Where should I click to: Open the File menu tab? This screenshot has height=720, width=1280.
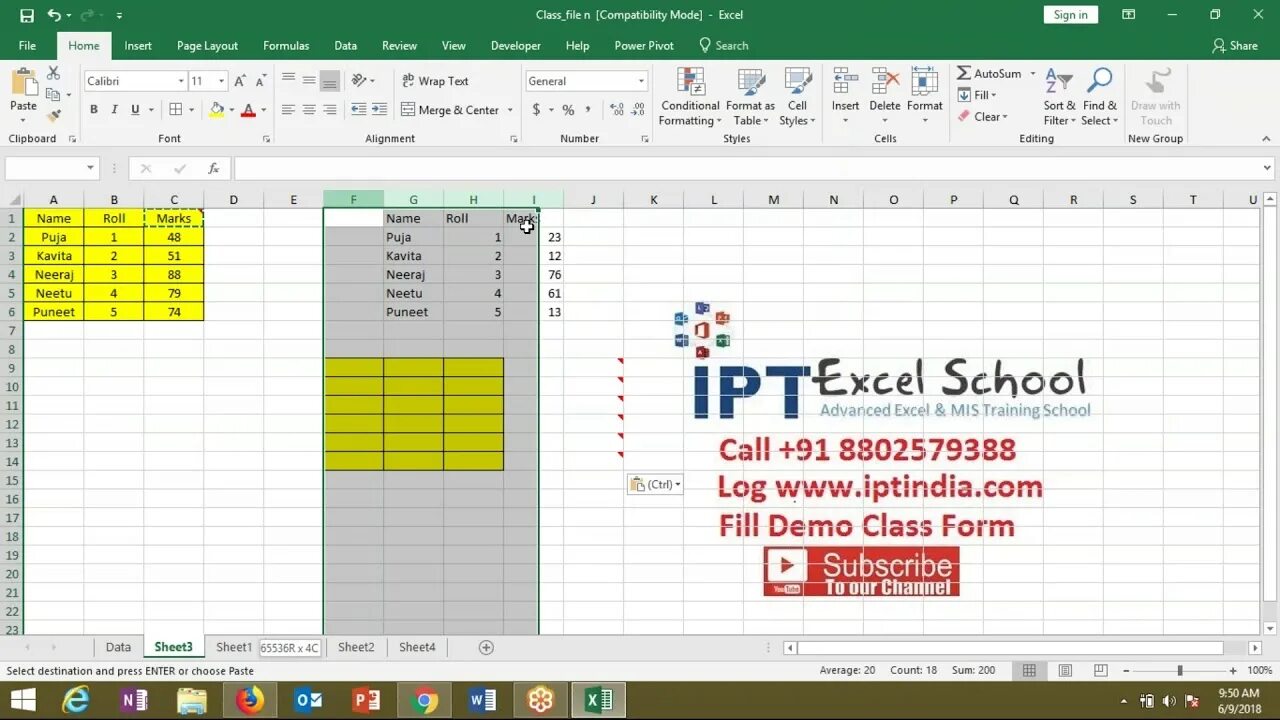click(27, 46)
